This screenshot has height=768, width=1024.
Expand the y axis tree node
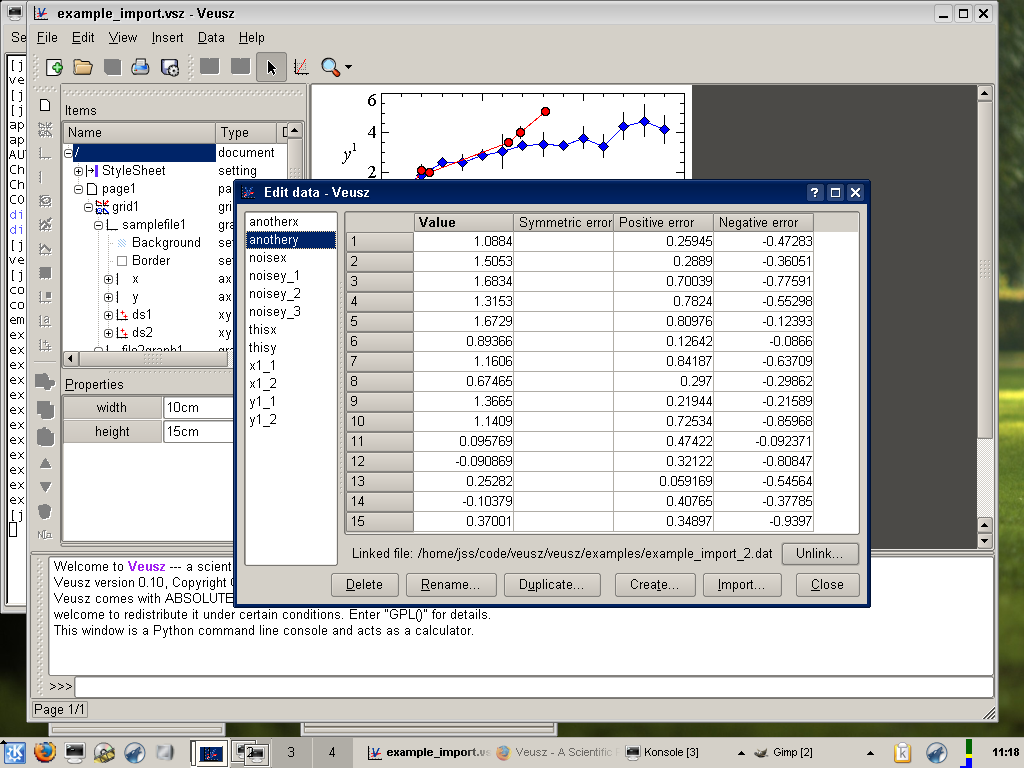tap(108, 297)
